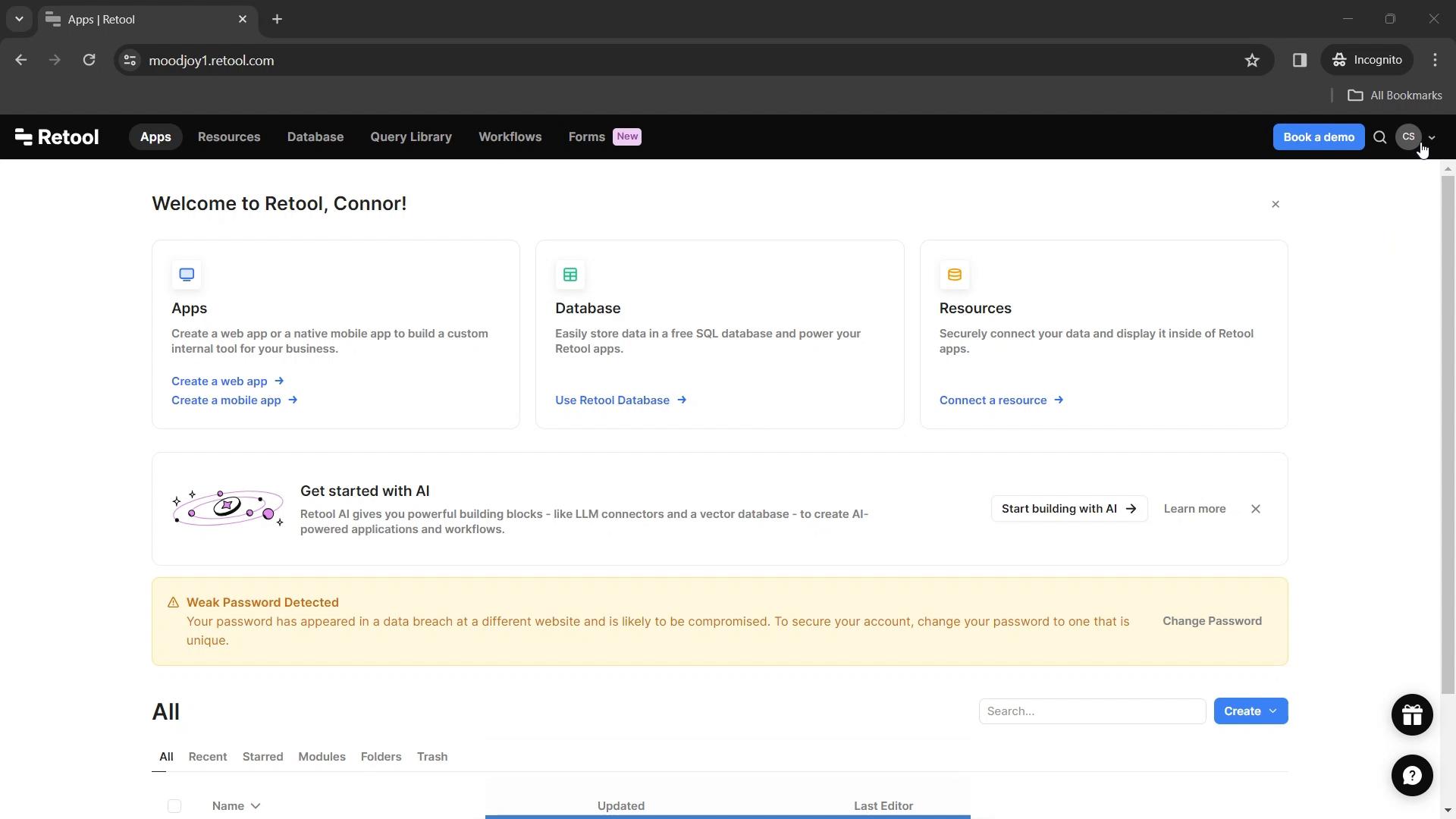
Task: Open the Workflows menu item
Action: pos(511,137)
